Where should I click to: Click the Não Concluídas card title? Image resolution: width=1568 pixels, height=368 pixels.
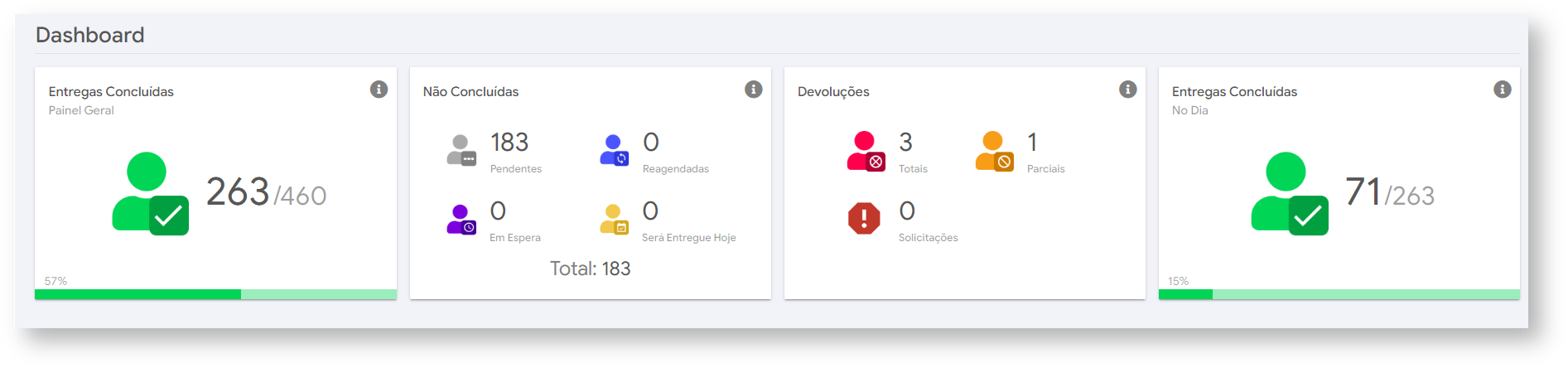pyautogui.click(x=470, y=91)
